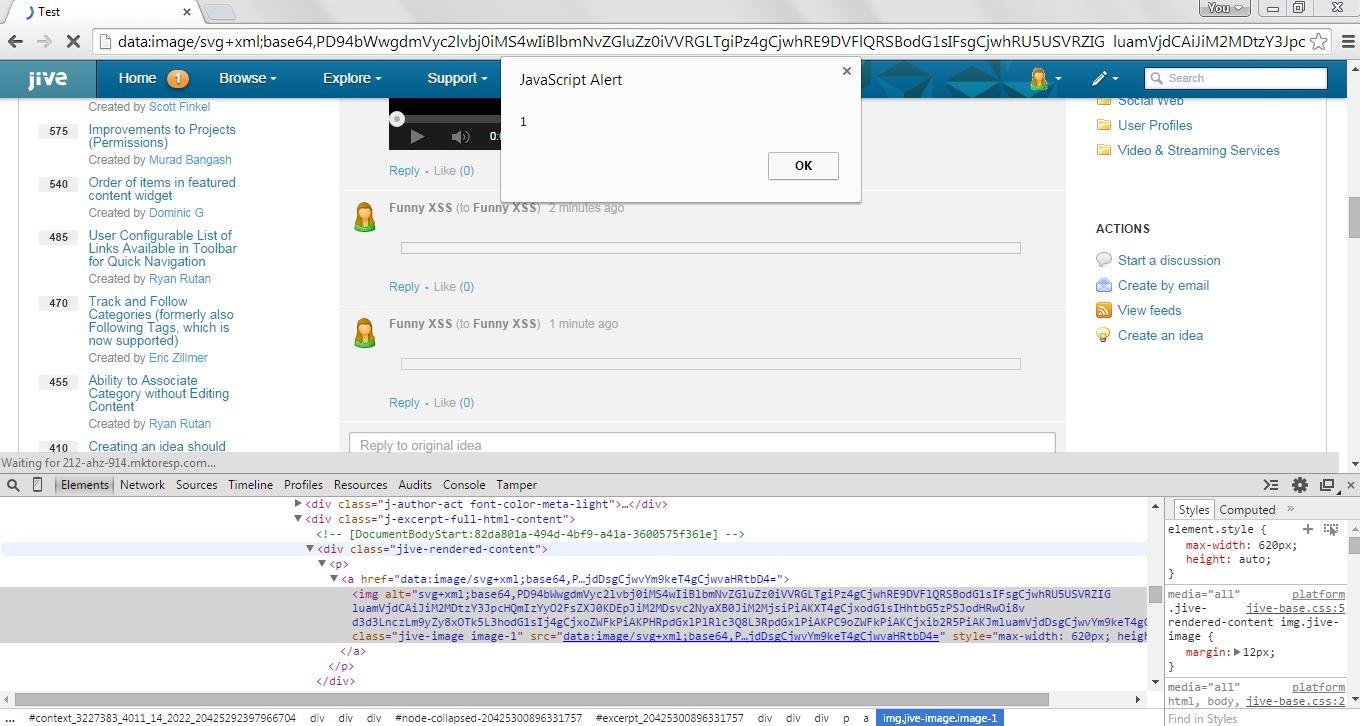Confirm the JavaScript Alert with OK

coord(803,166)
